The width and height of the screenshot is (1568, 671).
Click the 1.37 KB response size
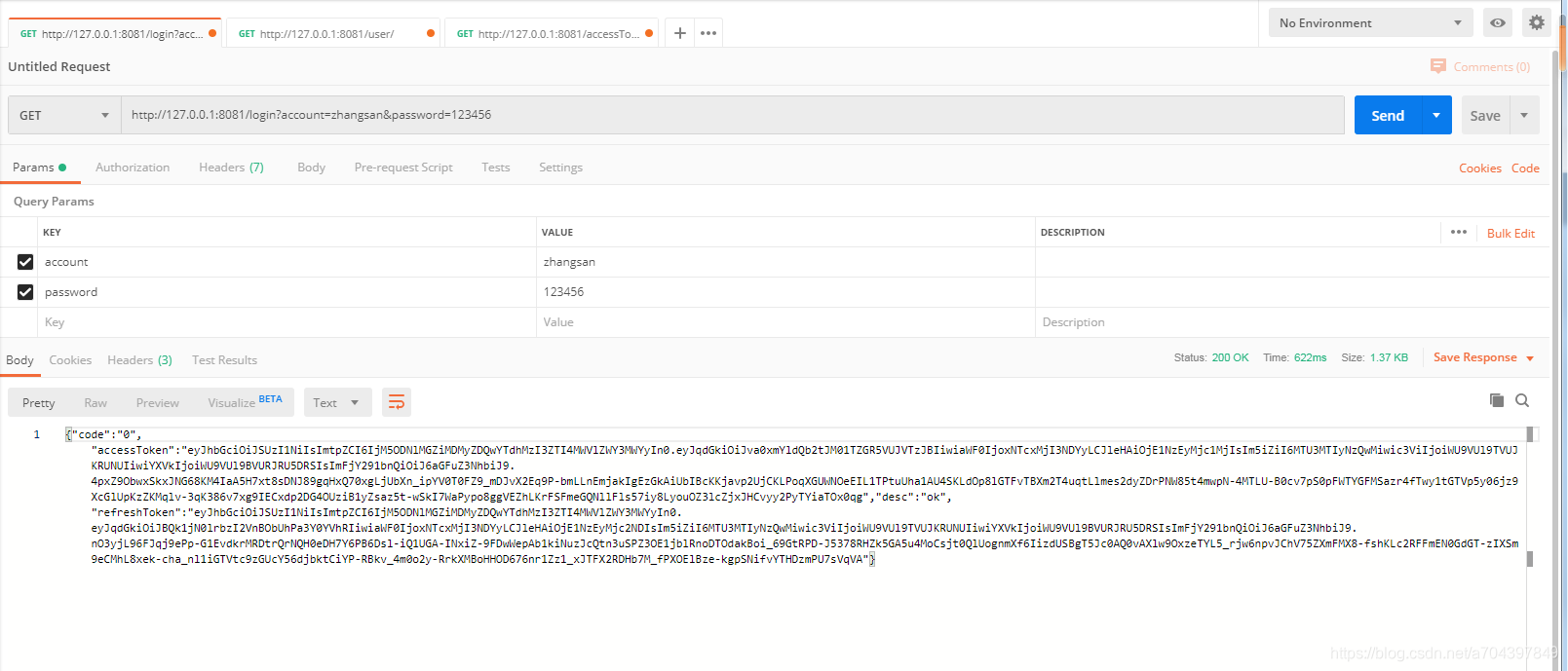click(1389, 357)
